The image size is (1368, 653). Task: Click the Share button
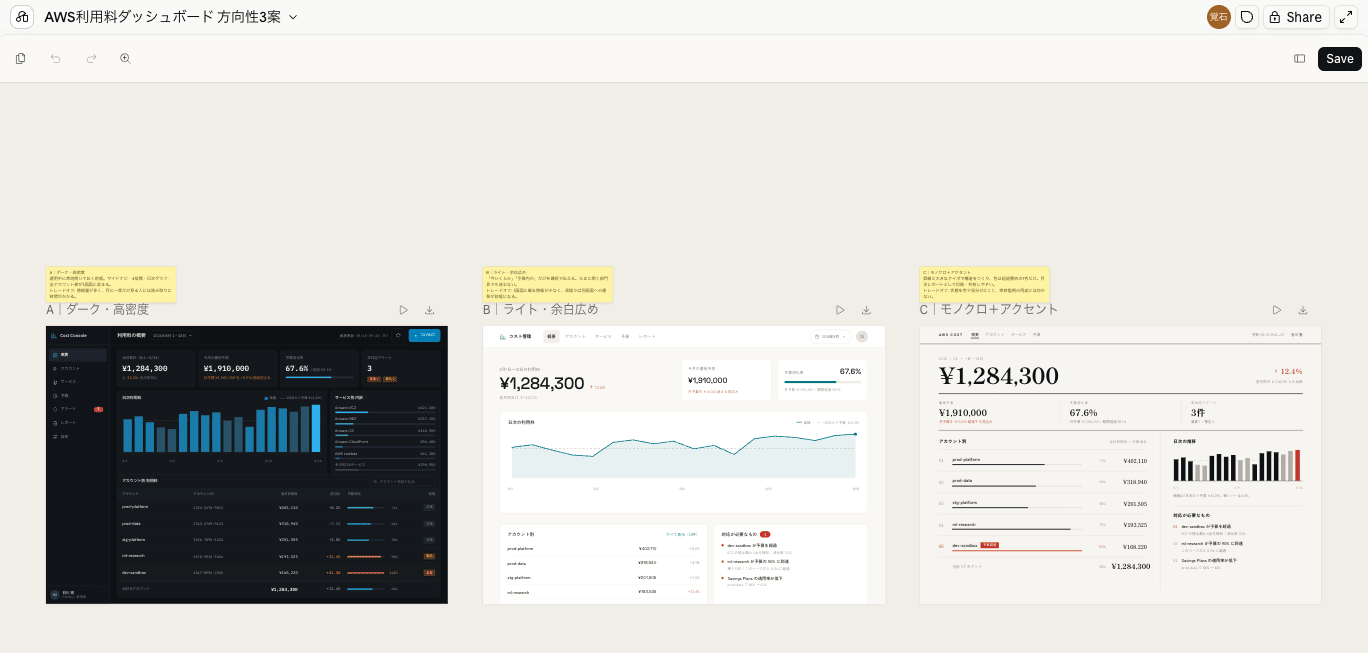(x=1295, y=17)
